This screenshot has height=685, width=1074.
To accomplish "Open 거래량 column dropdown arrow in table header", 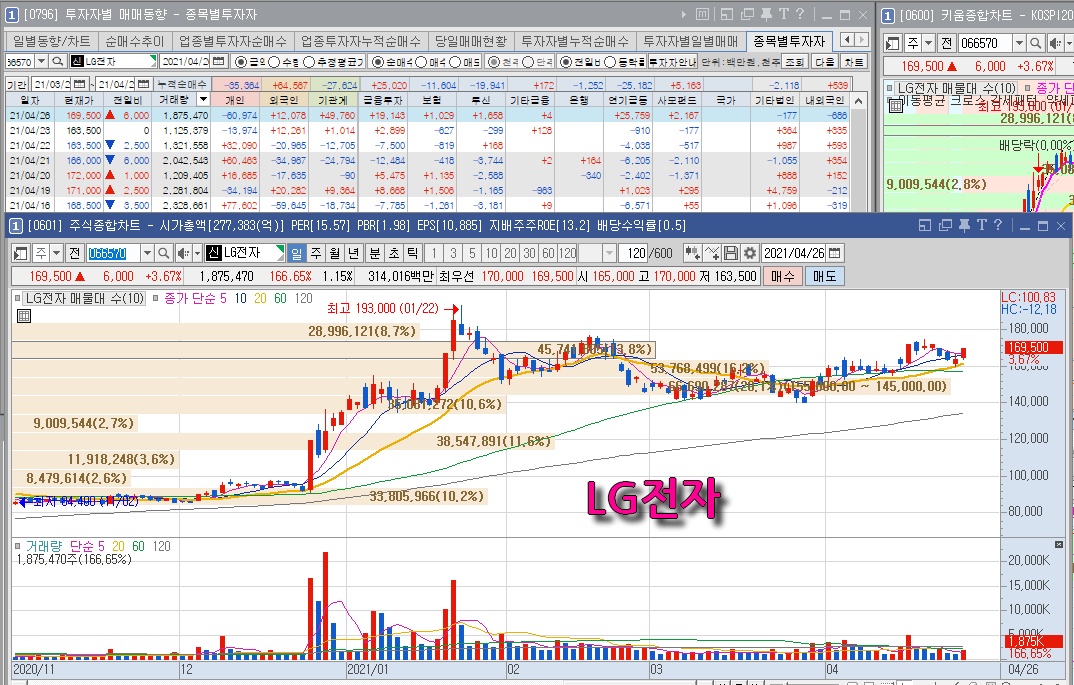I will [x=203, y=100].
